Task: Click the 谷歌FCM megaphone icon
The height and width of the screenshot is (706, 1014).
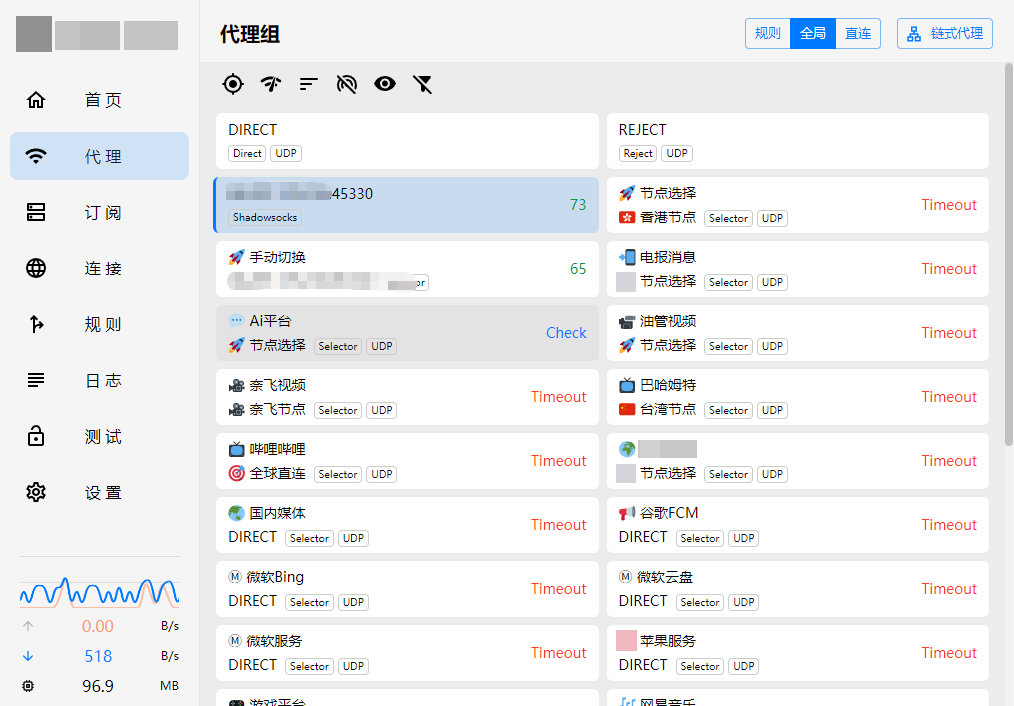Action: (x=627, y=513)
